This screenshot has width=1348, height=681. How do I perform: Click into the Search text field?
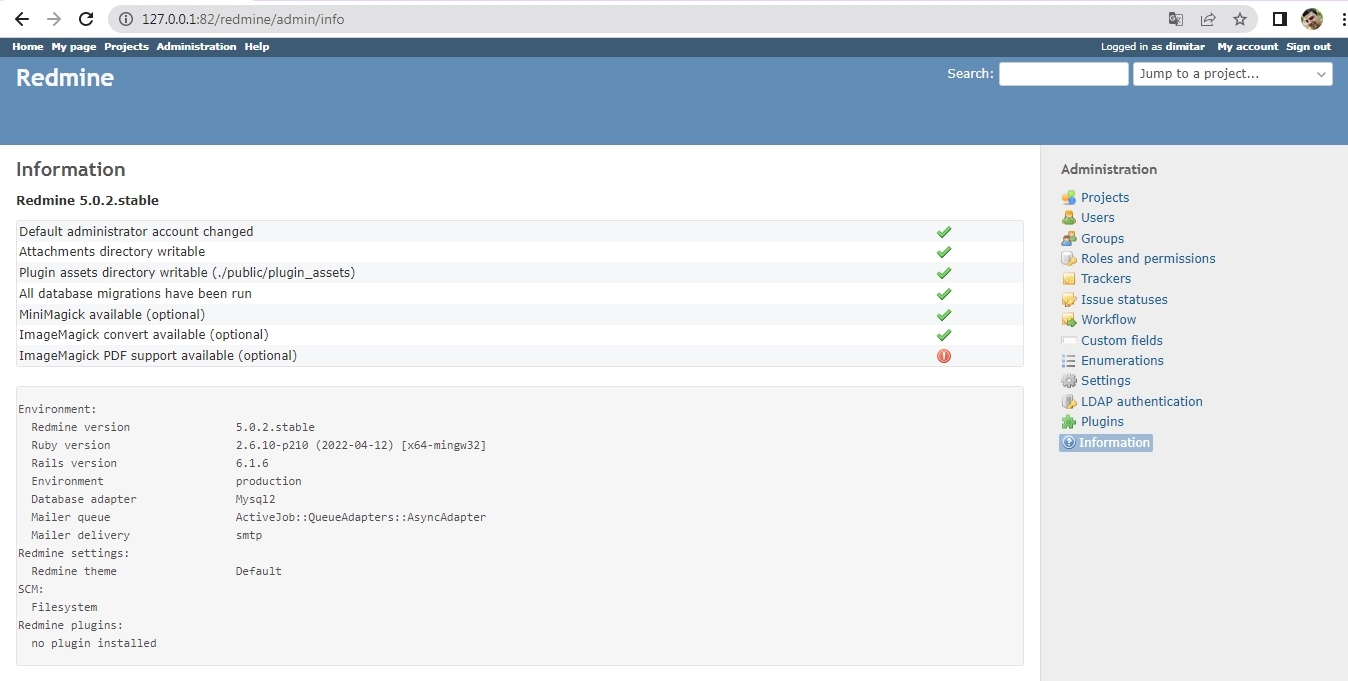[1063, 74]
